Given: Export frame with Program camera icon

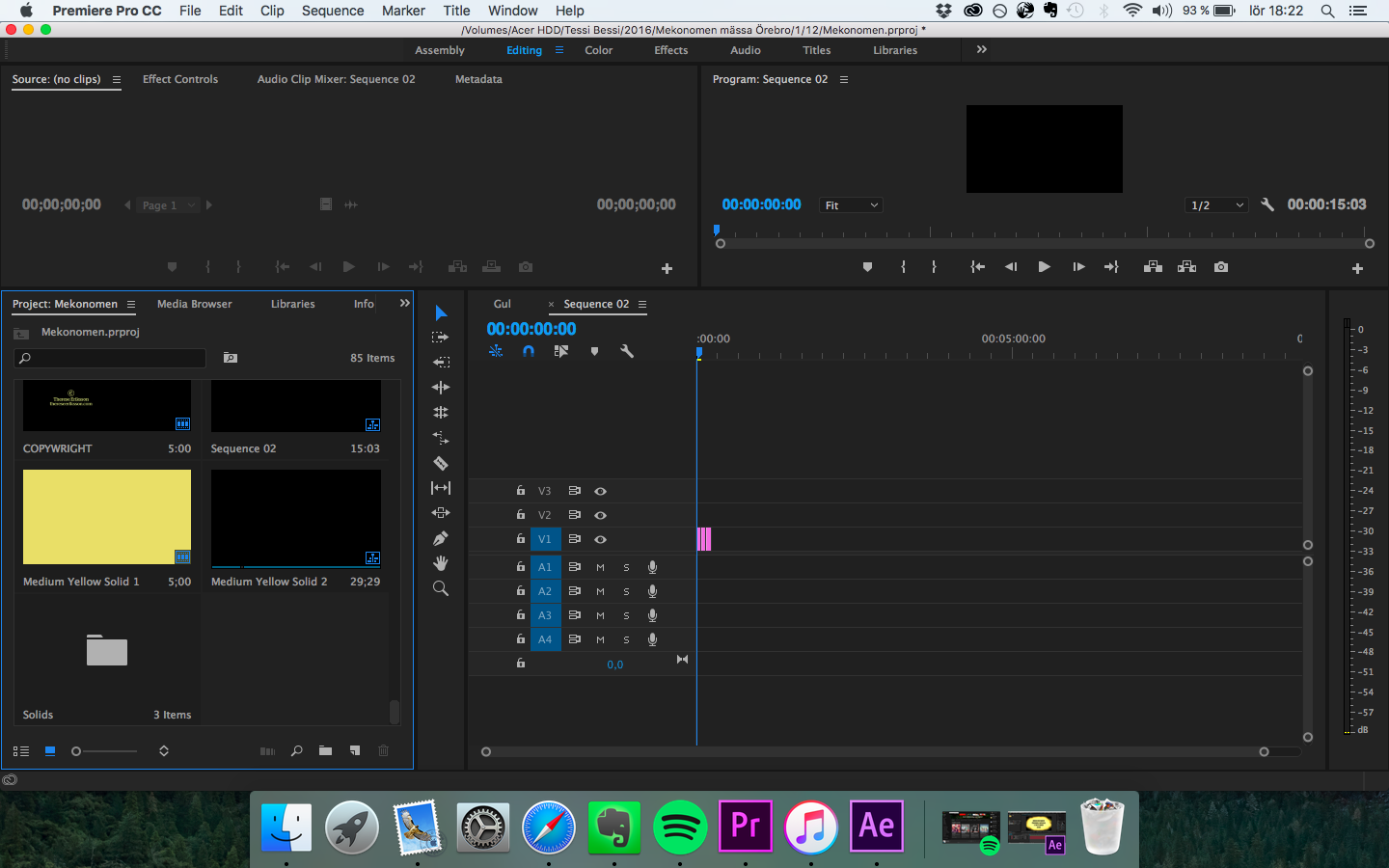Looking at the screenshot, I should click(x=1221, y=267).
